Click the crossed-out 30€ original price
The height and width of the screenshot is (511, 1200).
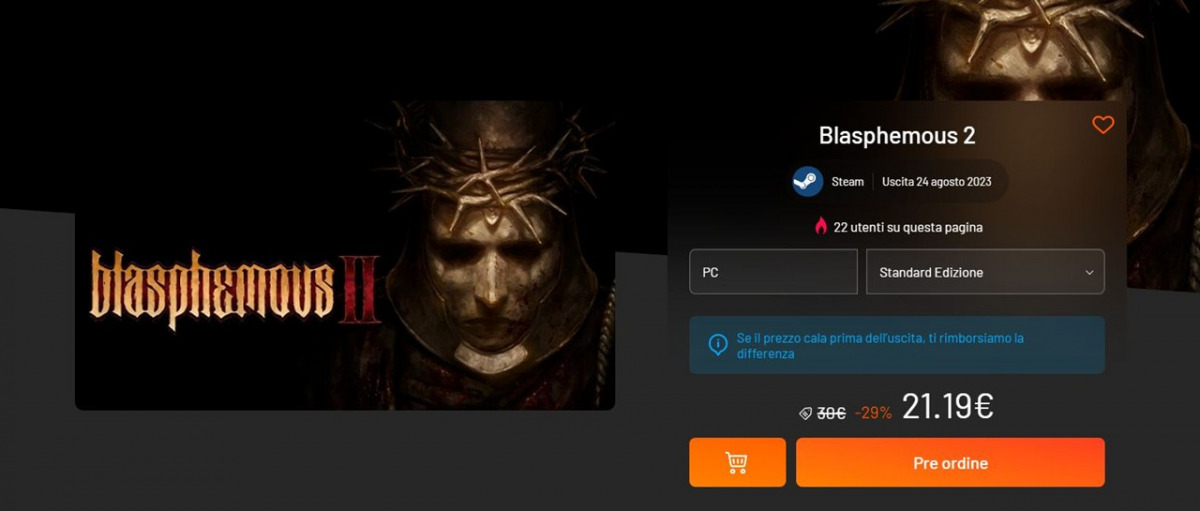coord(831,413)
